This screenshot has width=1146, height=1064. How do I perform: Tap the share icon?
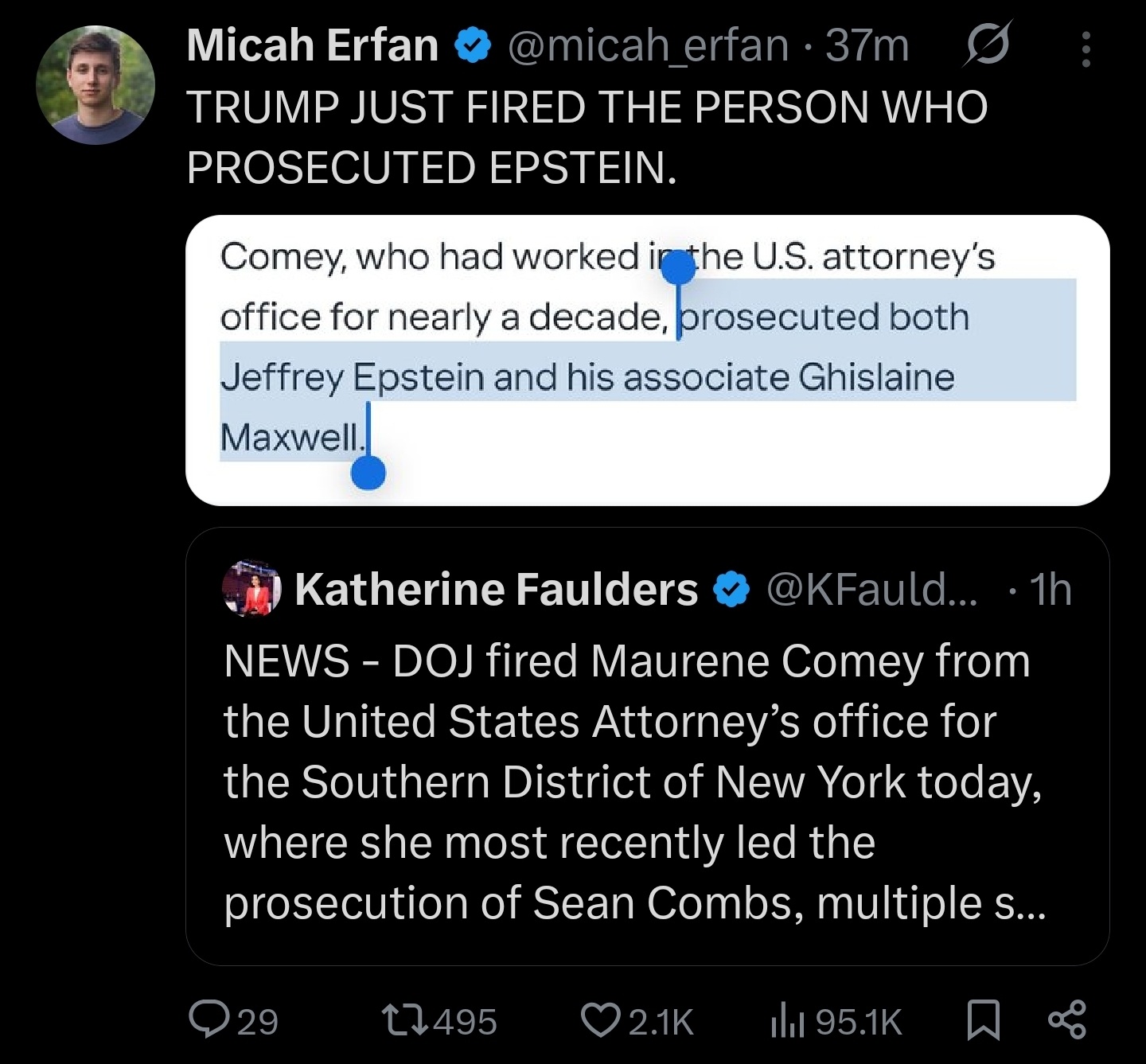coord(1066,1021)
